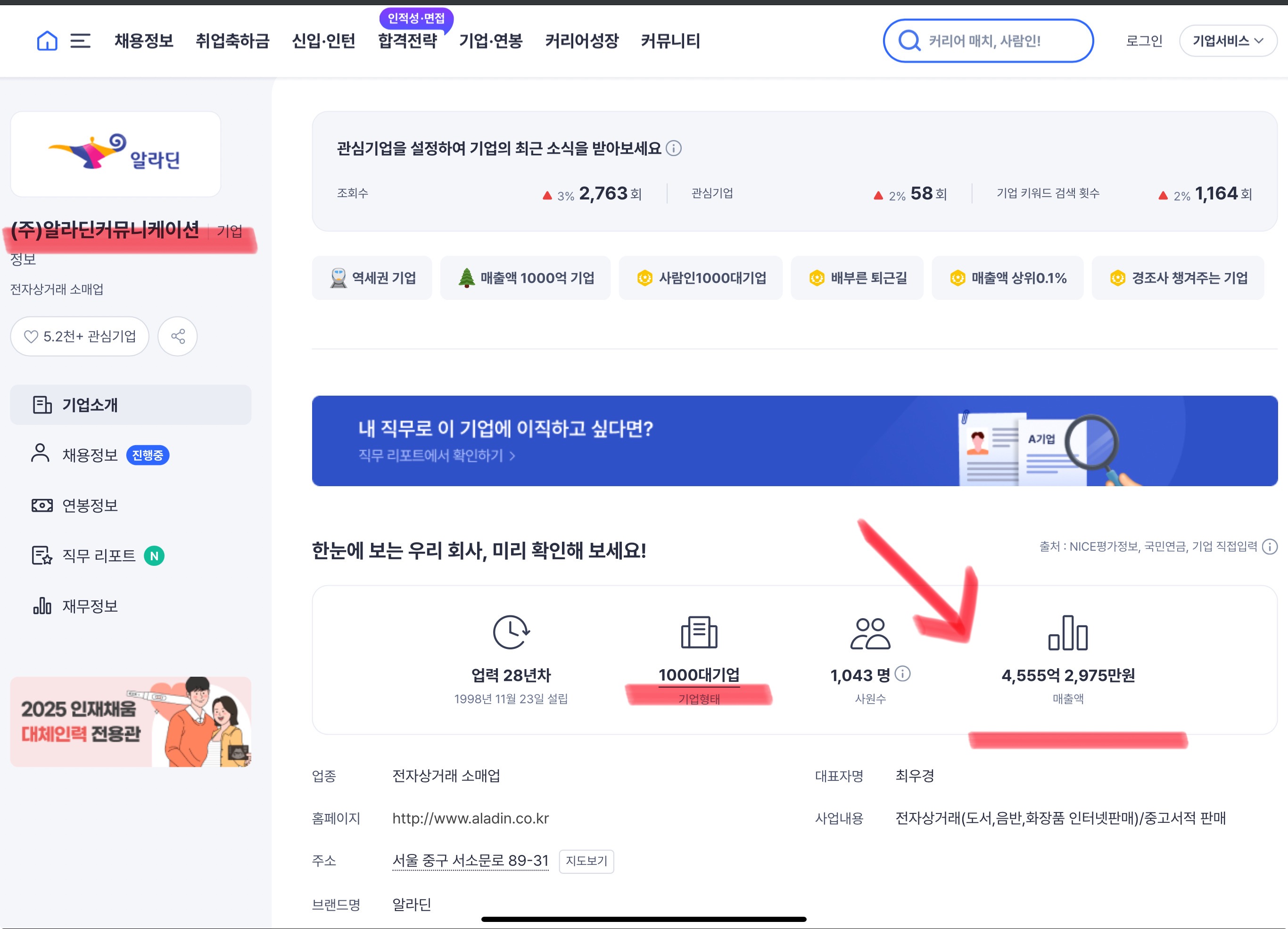
Task: Click the 58 회 관심기업 count
Action: click(x=928, y=194)
